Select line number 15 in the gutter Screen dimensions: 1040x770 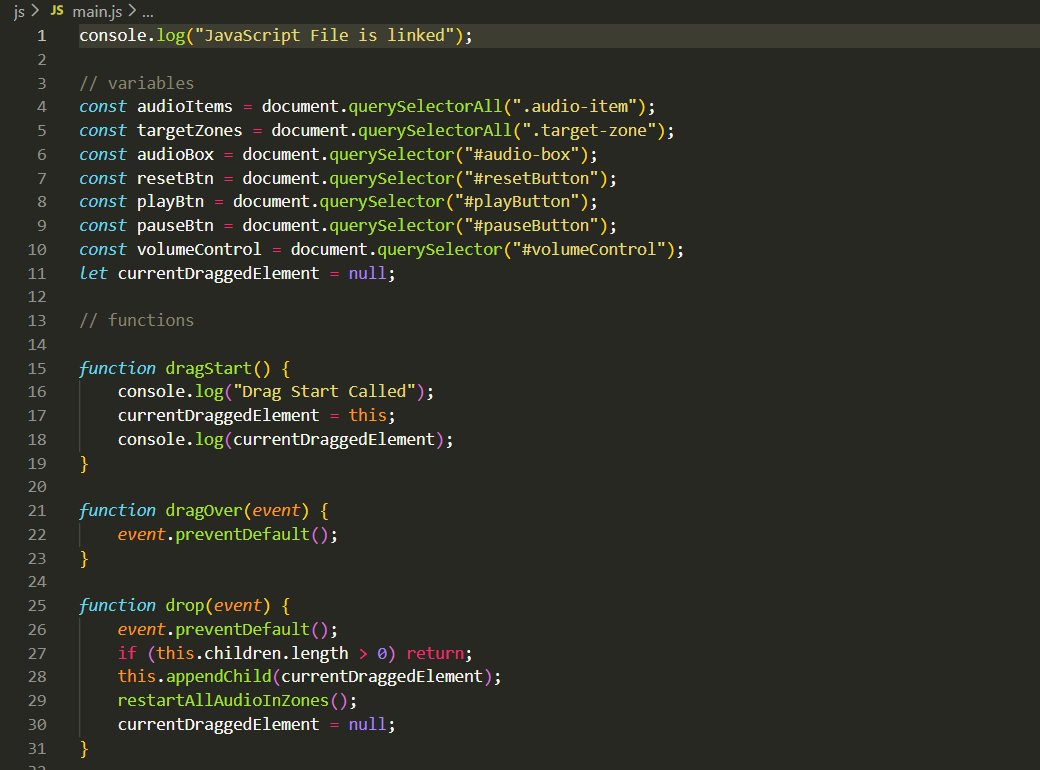click(37, 368)
